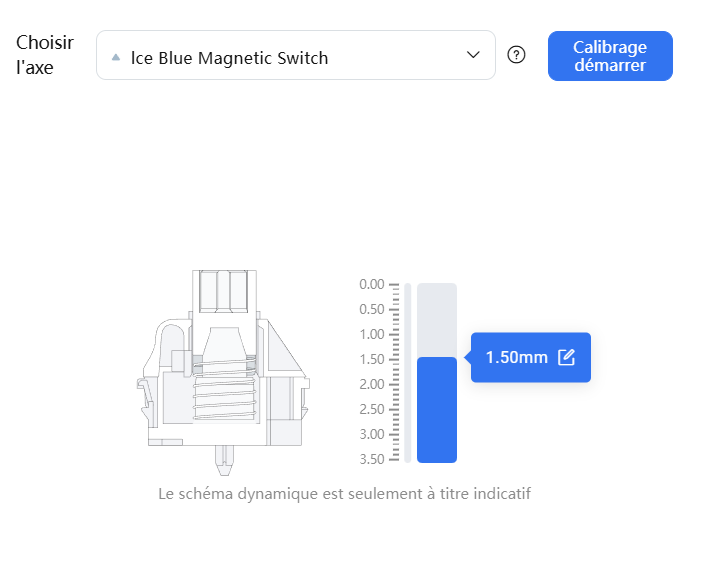Click the thin gray vertical track beside scale
Viewport: 703px width, 574px height.
pos(407,372)
